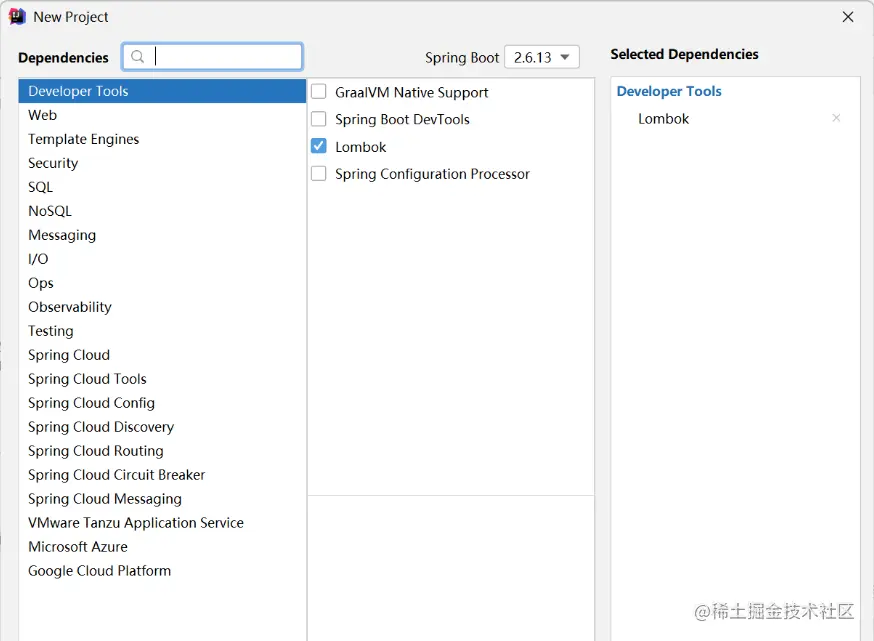
Task: Open the Spring Boot version dropdown
Action: [542, 57]
